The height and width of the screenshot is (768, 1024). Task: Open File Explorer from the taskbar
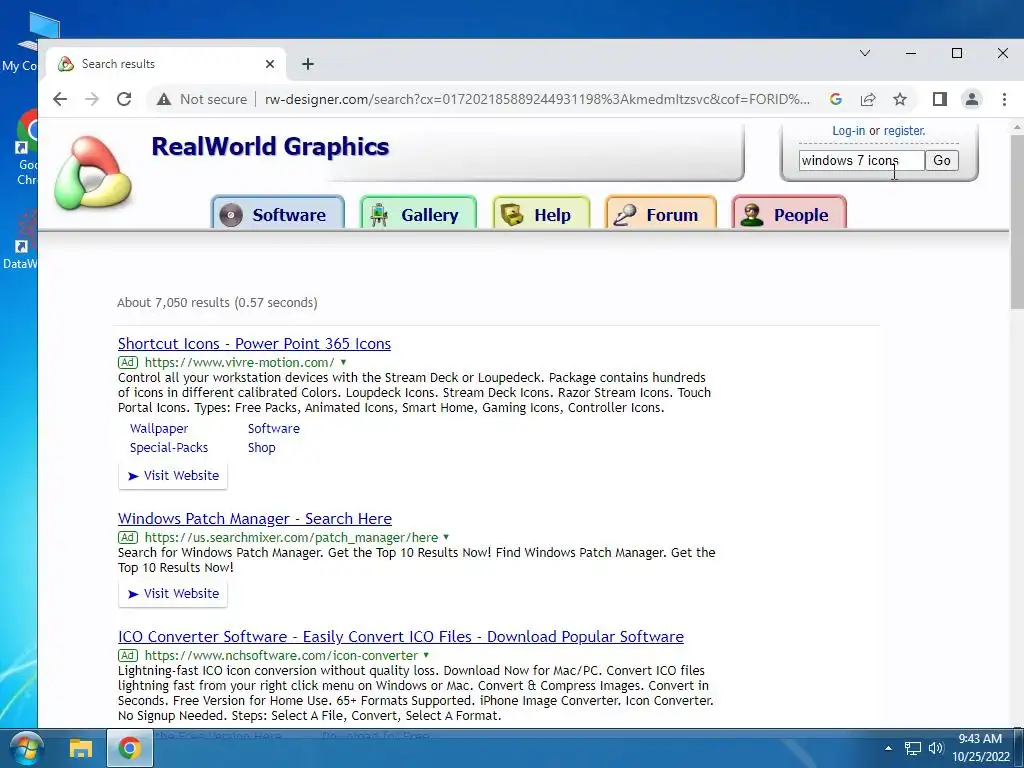tap(81, 748)
